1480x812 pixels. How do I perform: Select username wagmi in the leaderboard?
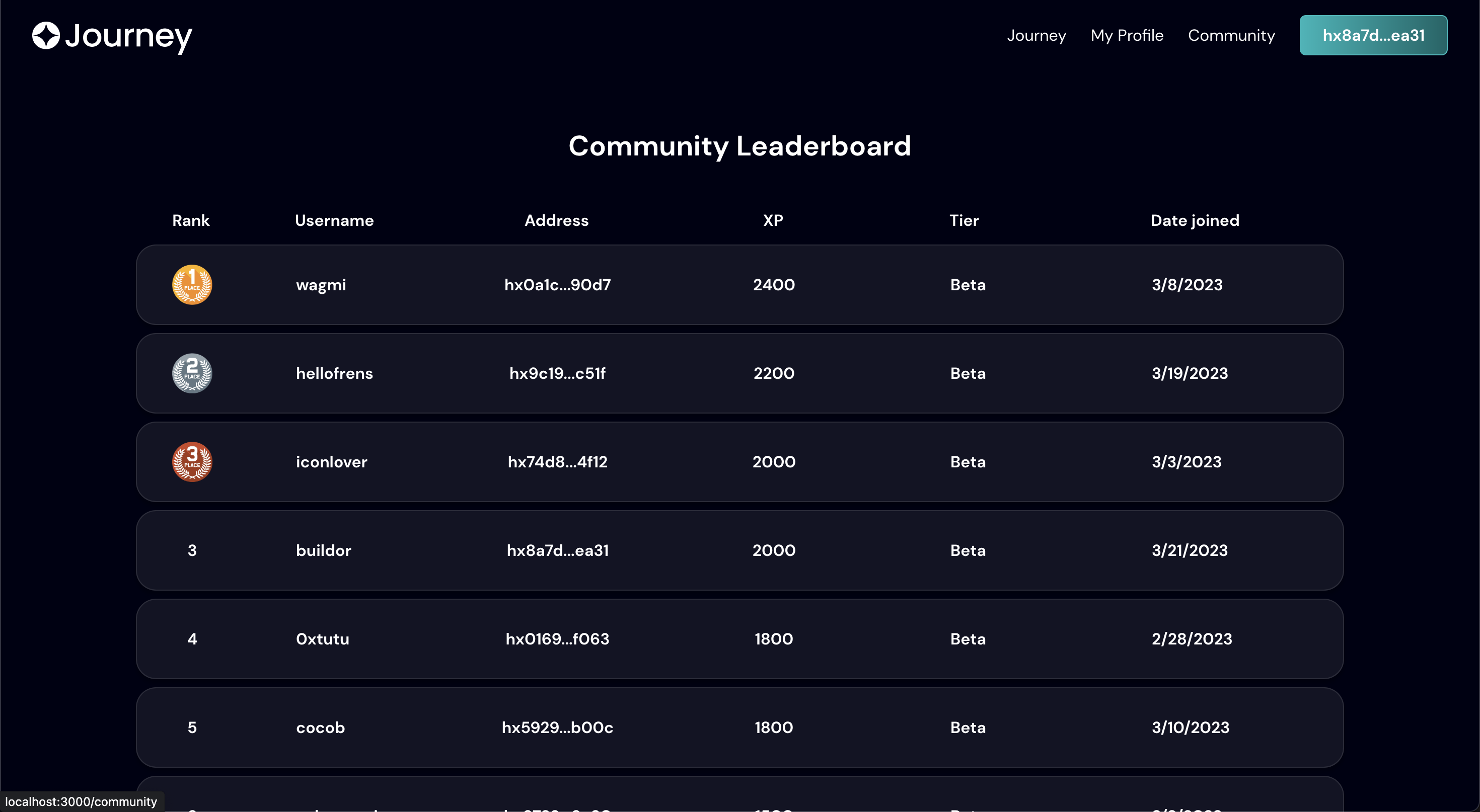321,285
